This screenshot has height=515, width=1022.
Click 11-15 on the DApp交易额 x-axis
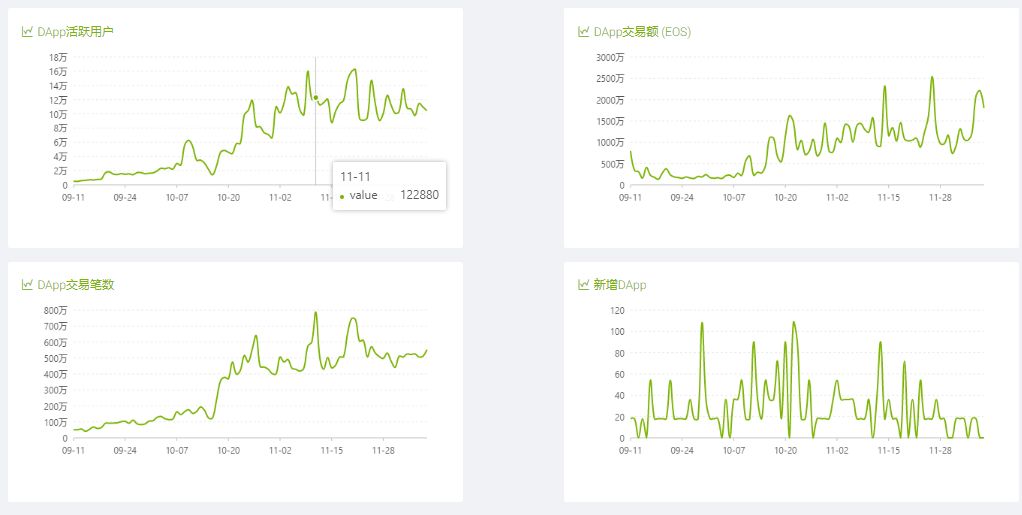[x=888, y=197]
